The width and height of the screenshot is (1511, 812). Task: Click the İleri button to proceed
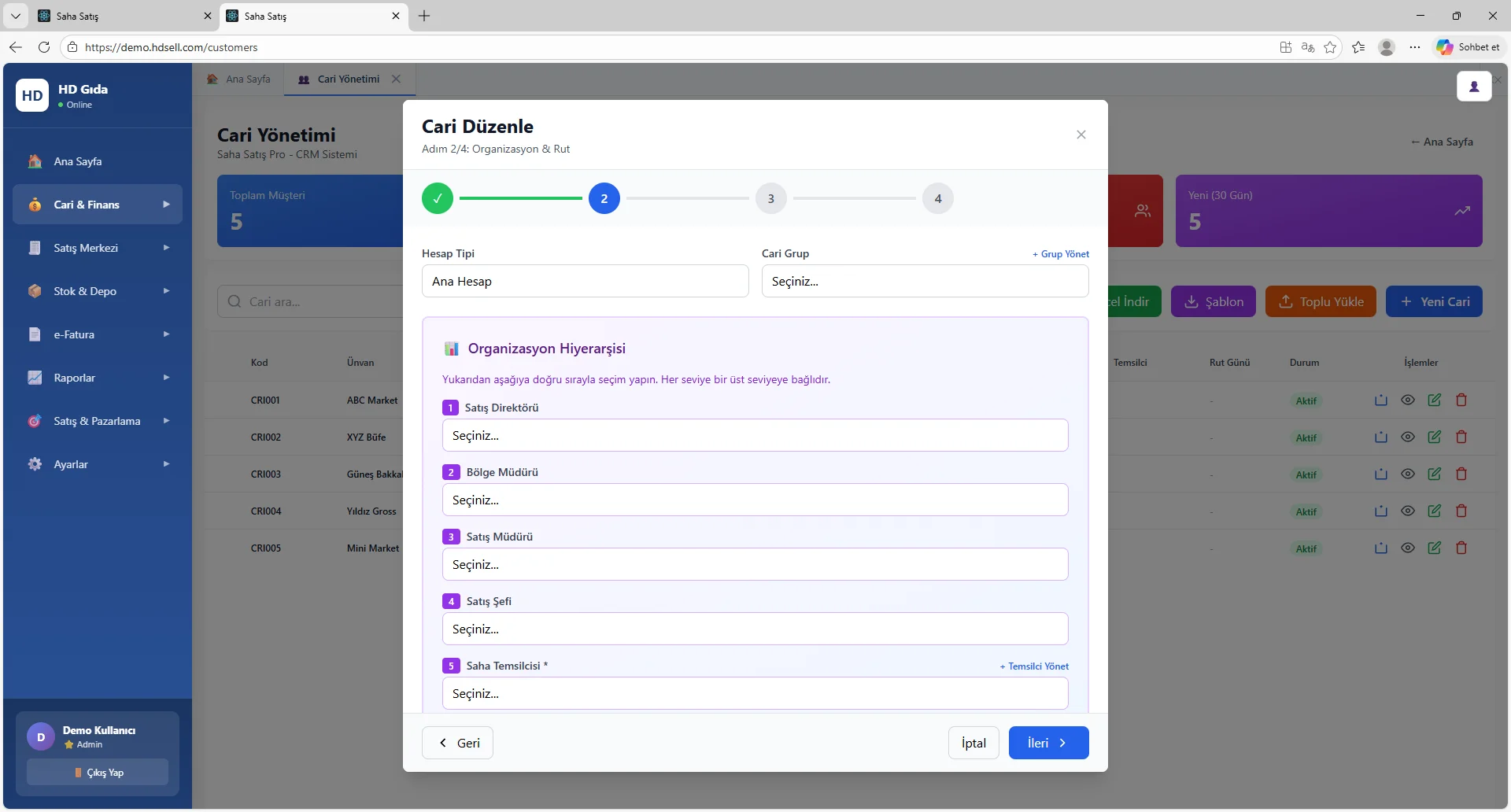(1048, 744)
